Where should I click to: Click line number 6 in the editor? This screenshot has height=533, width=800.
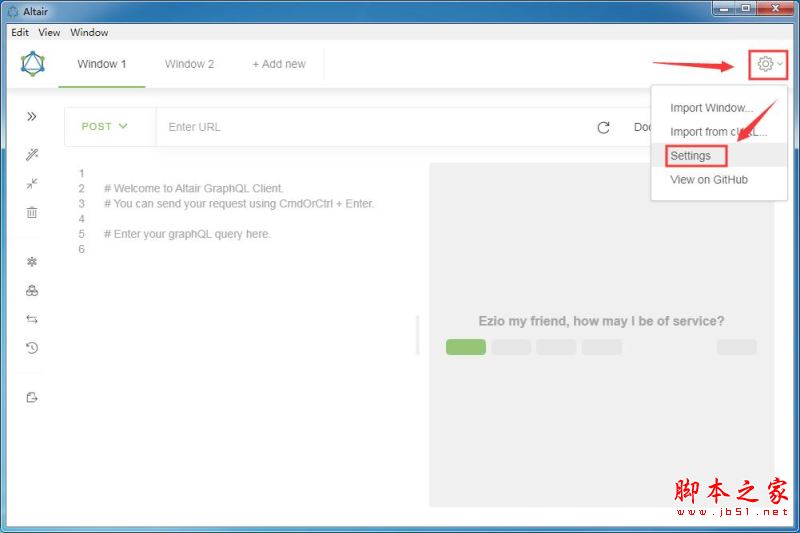pyautogui.click(x=81, y=249)
